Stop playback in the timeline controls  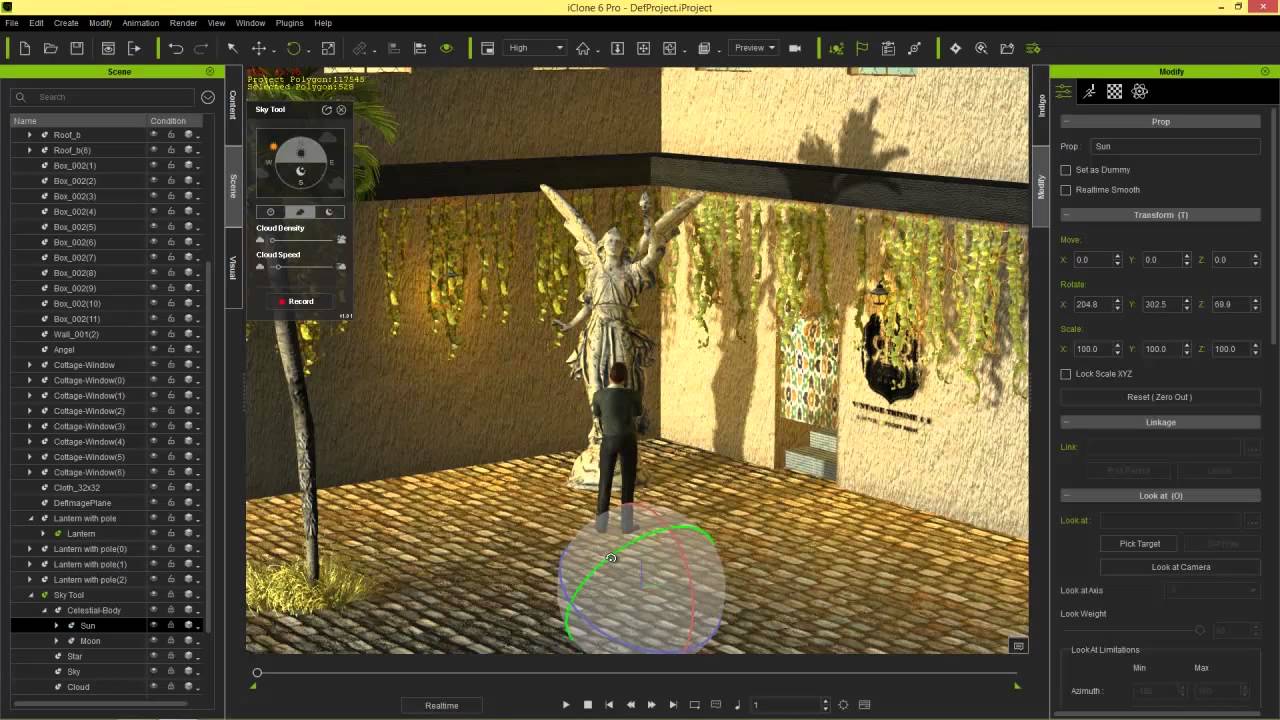click(x=588, y=705)
